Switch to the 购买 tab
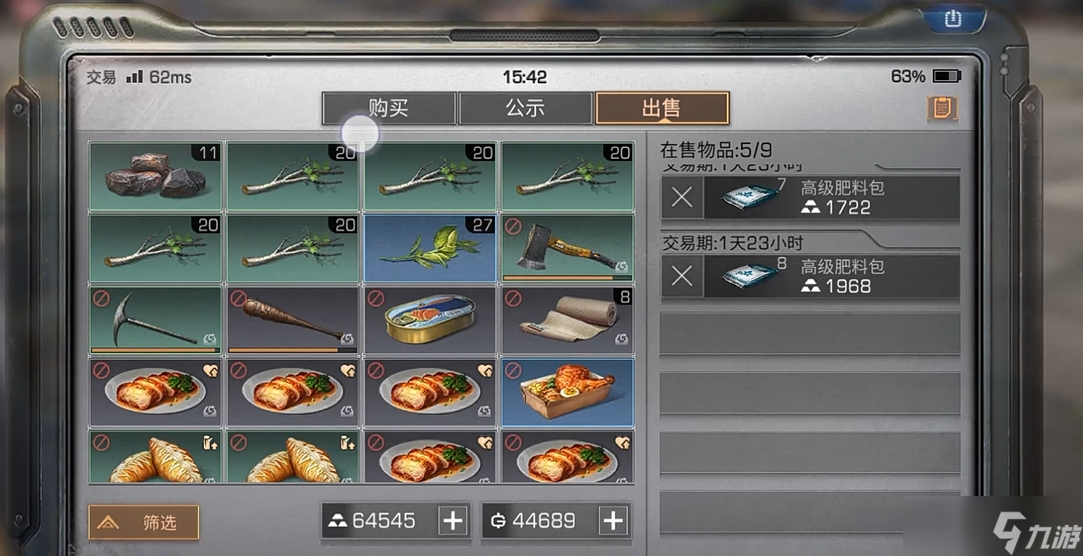The width and height of the screenshot is (1083, 556). (x=389, y=108)
